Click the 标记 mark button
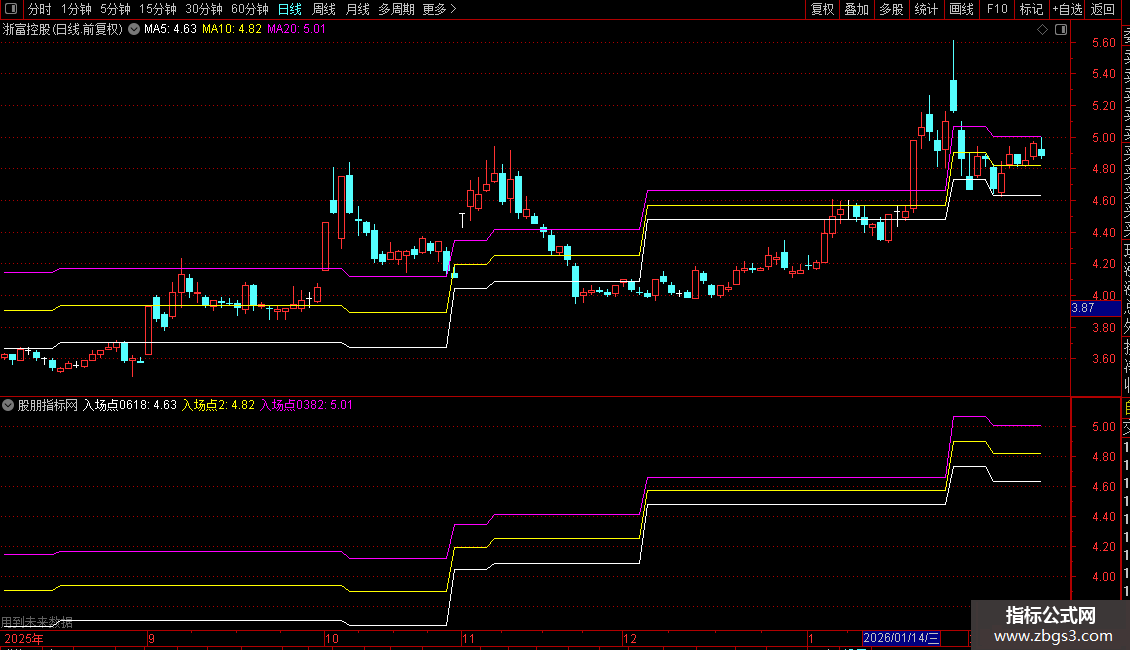This screenshot has width=1130, height=650. pos(1031,9)
